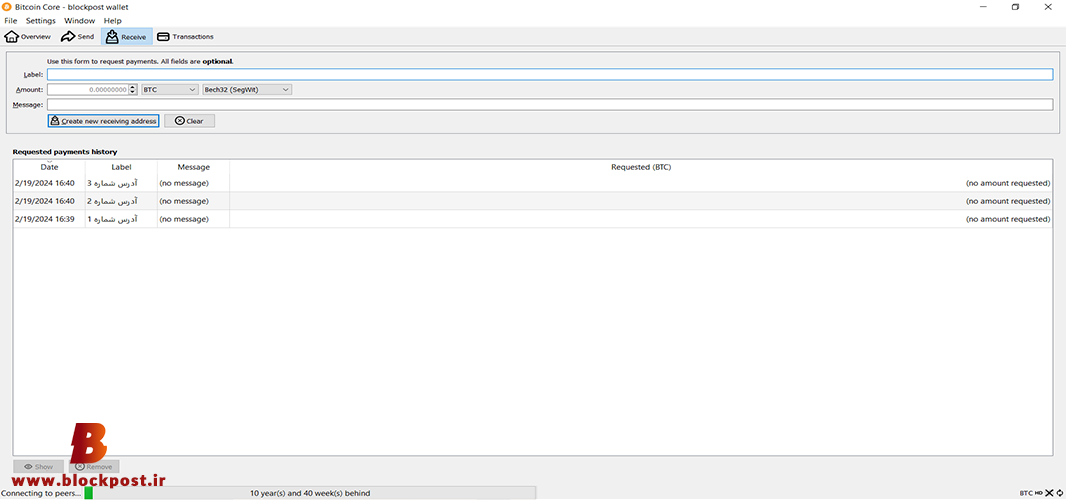This screenshot has width=1066, height=500.
Task: Select label cell ending with 2
Action: (x=121, y=201)
